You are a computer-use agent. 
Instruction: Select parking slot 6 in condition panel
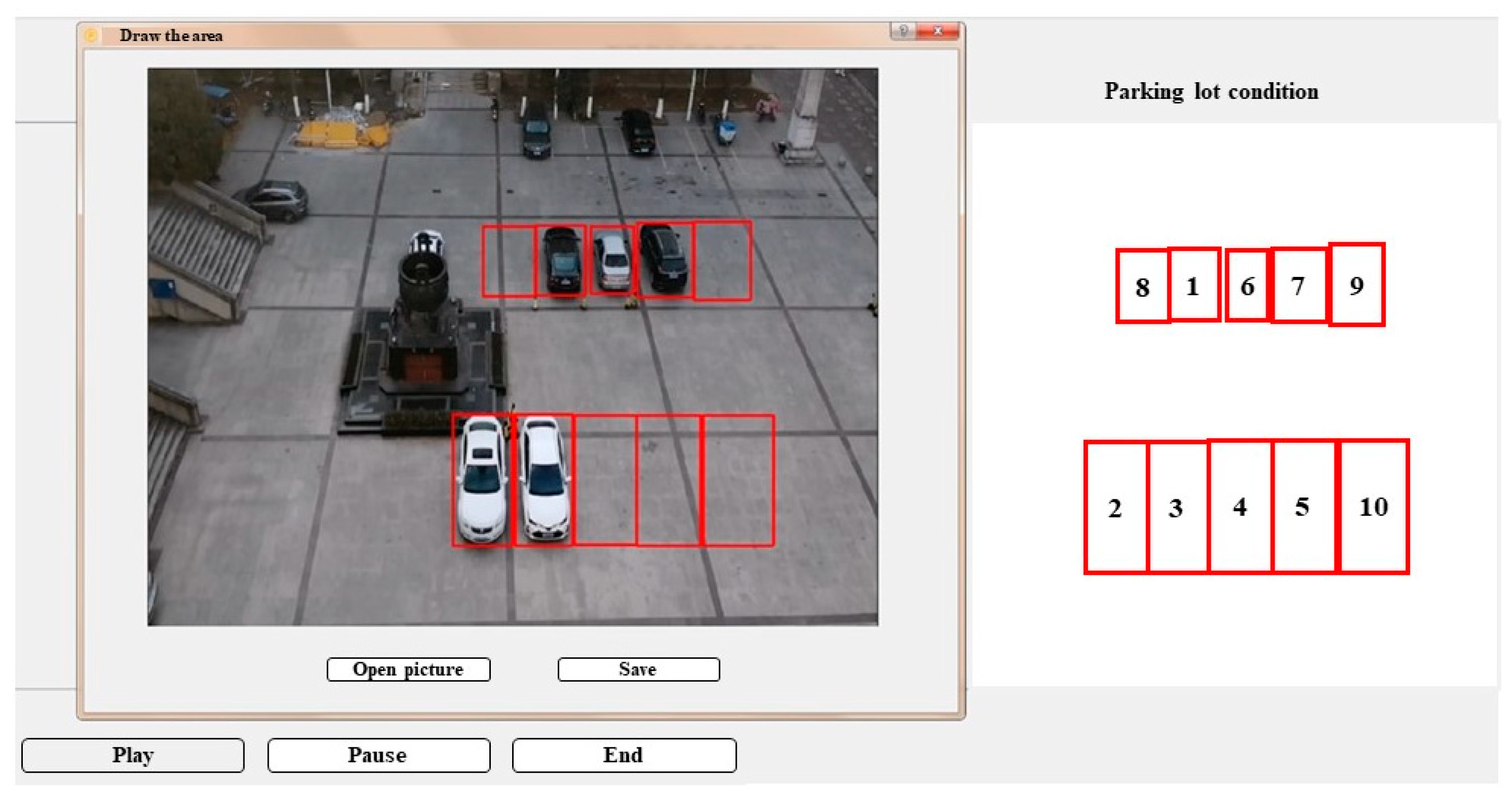coord(1248,285)
